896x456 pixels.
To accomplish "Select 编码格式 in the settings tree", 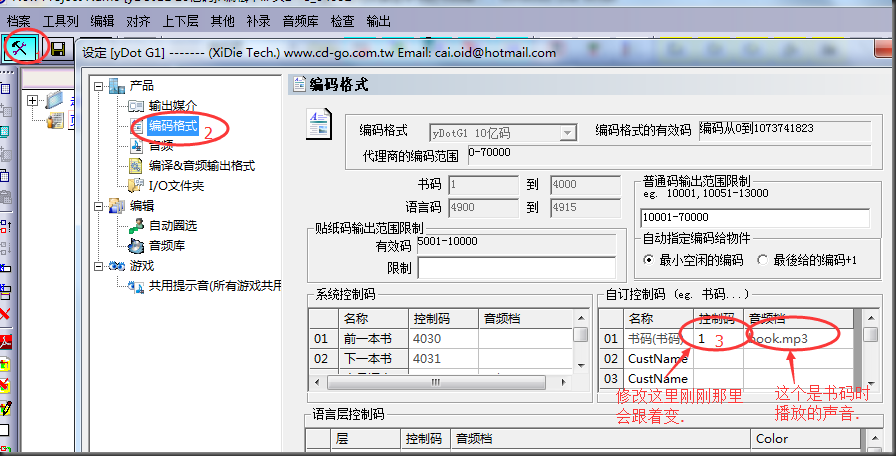I will point(172,126).
